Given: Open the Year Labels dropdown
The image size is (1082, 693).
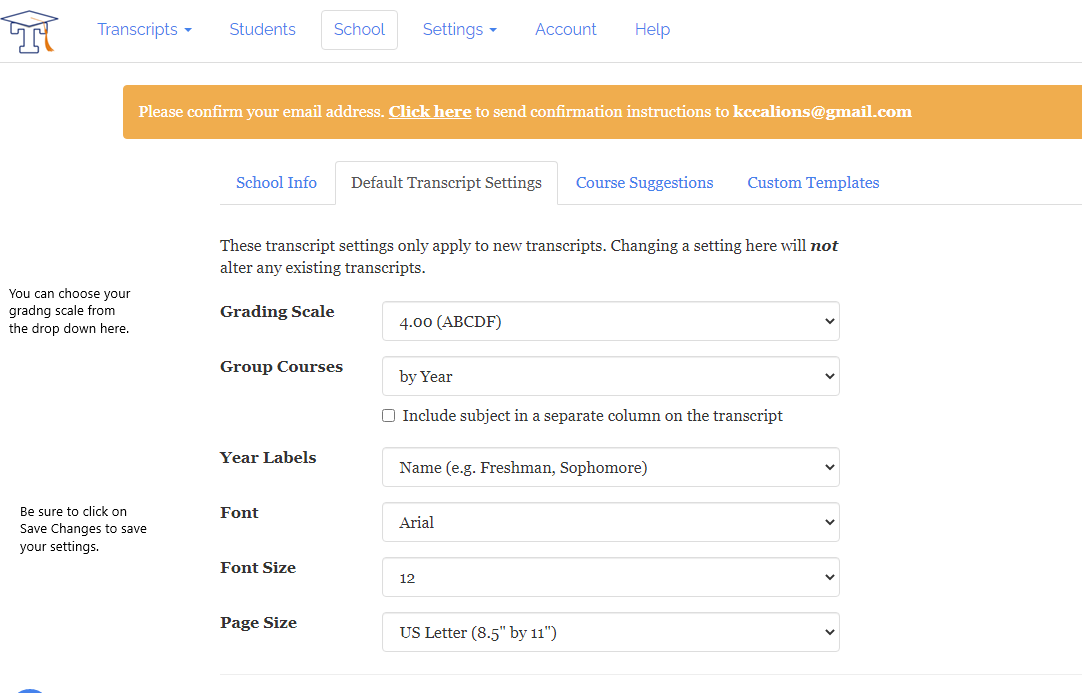Looking at the screenshot, I should point(610,468).
